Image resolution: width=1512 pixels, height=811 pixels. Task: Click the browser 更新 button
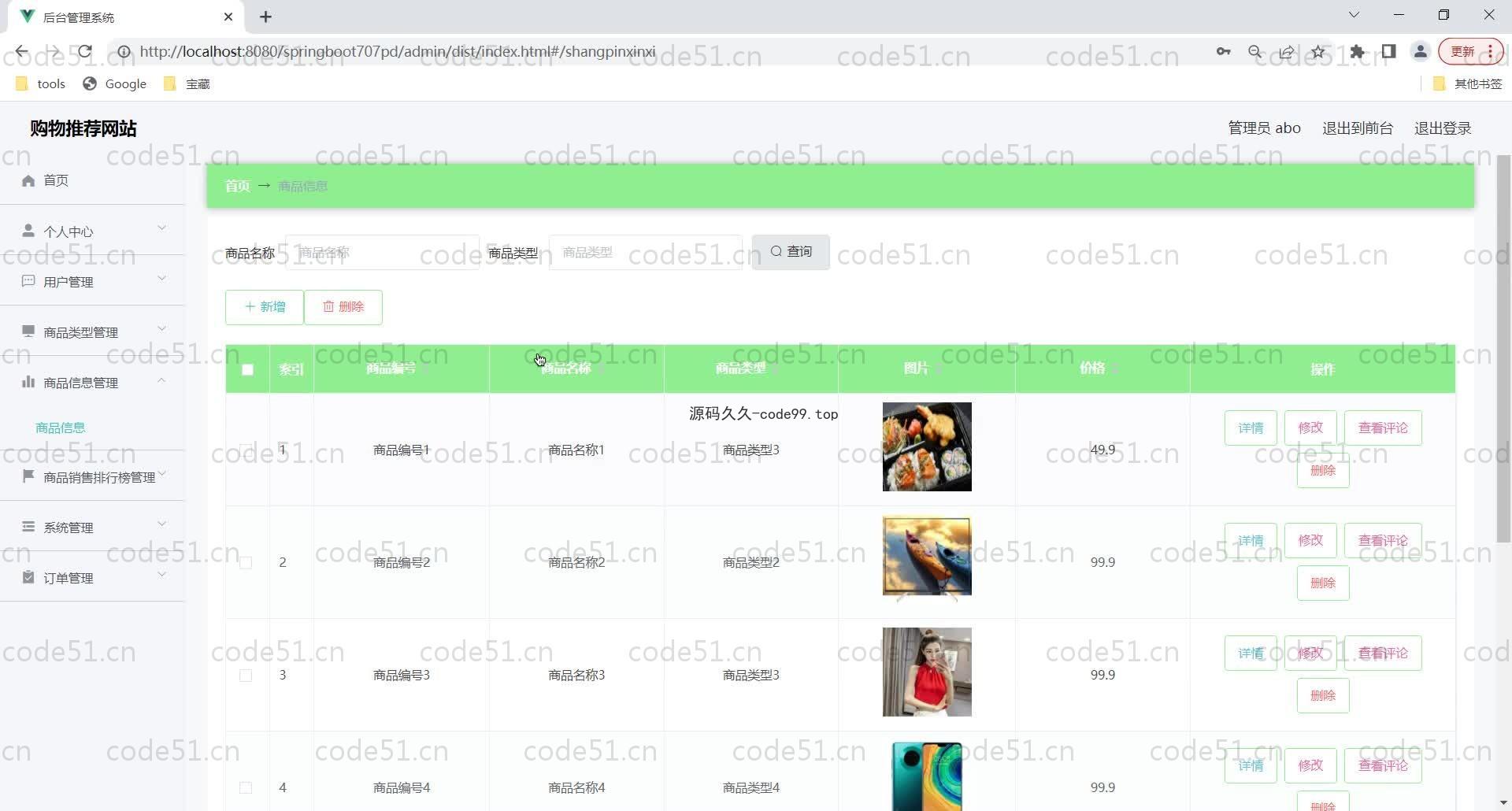coord(1470,52)
